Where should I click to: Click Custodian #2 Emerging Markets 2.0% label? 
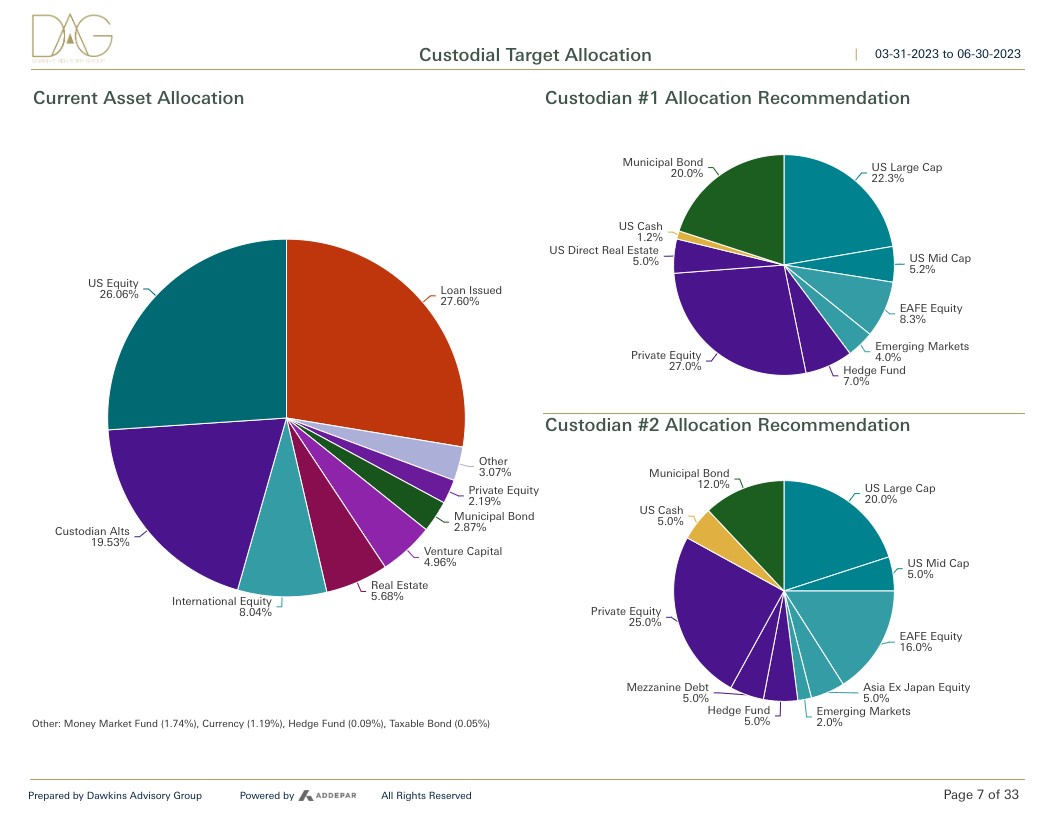pos(863,716)
